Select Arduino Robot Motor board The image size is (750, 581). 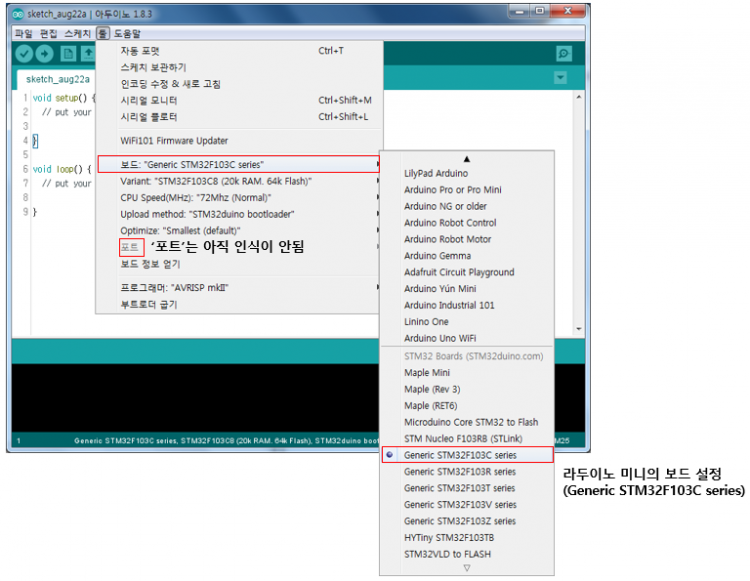pos(467,239)
